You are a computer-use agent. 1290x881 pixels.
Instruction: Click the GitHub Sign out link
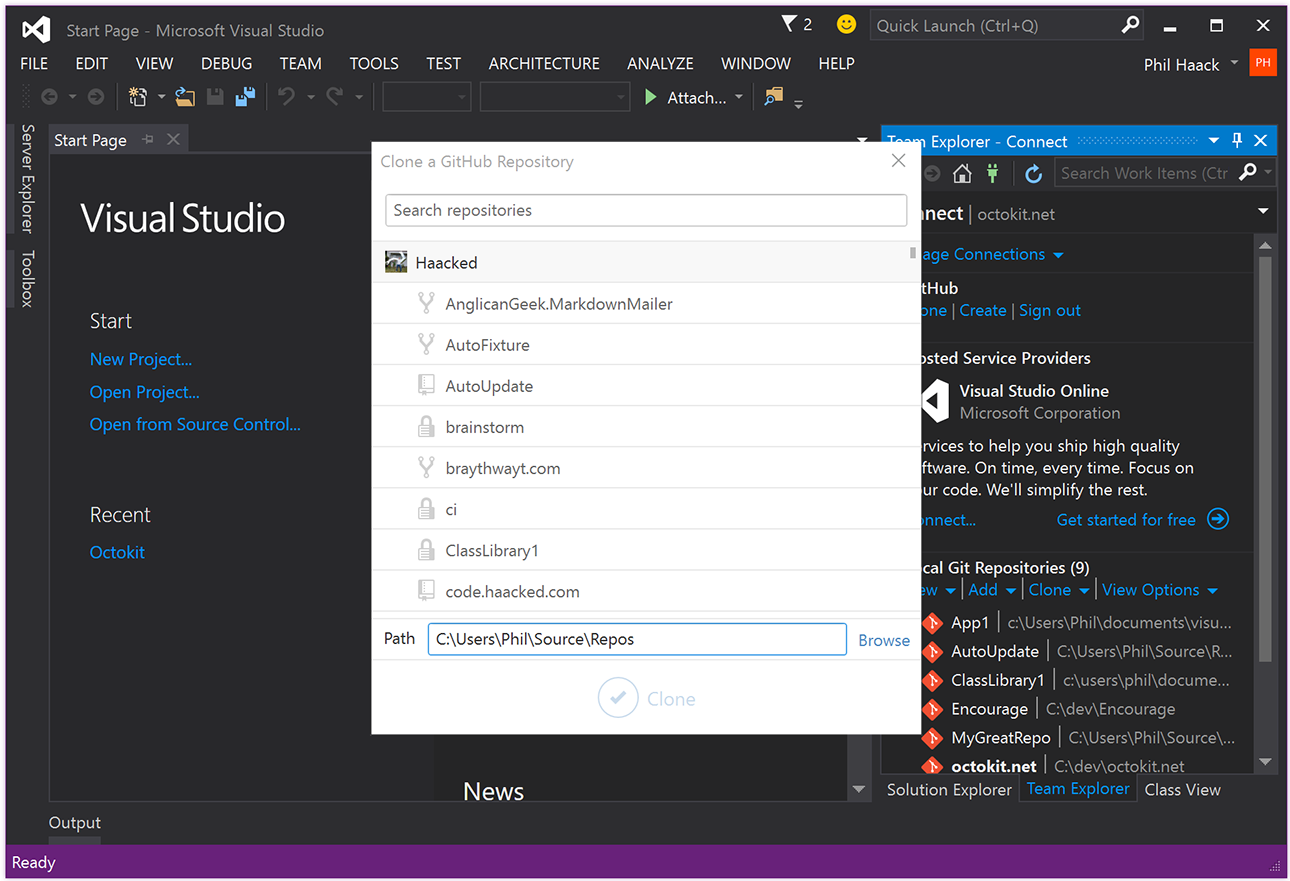pos(1050,310)
